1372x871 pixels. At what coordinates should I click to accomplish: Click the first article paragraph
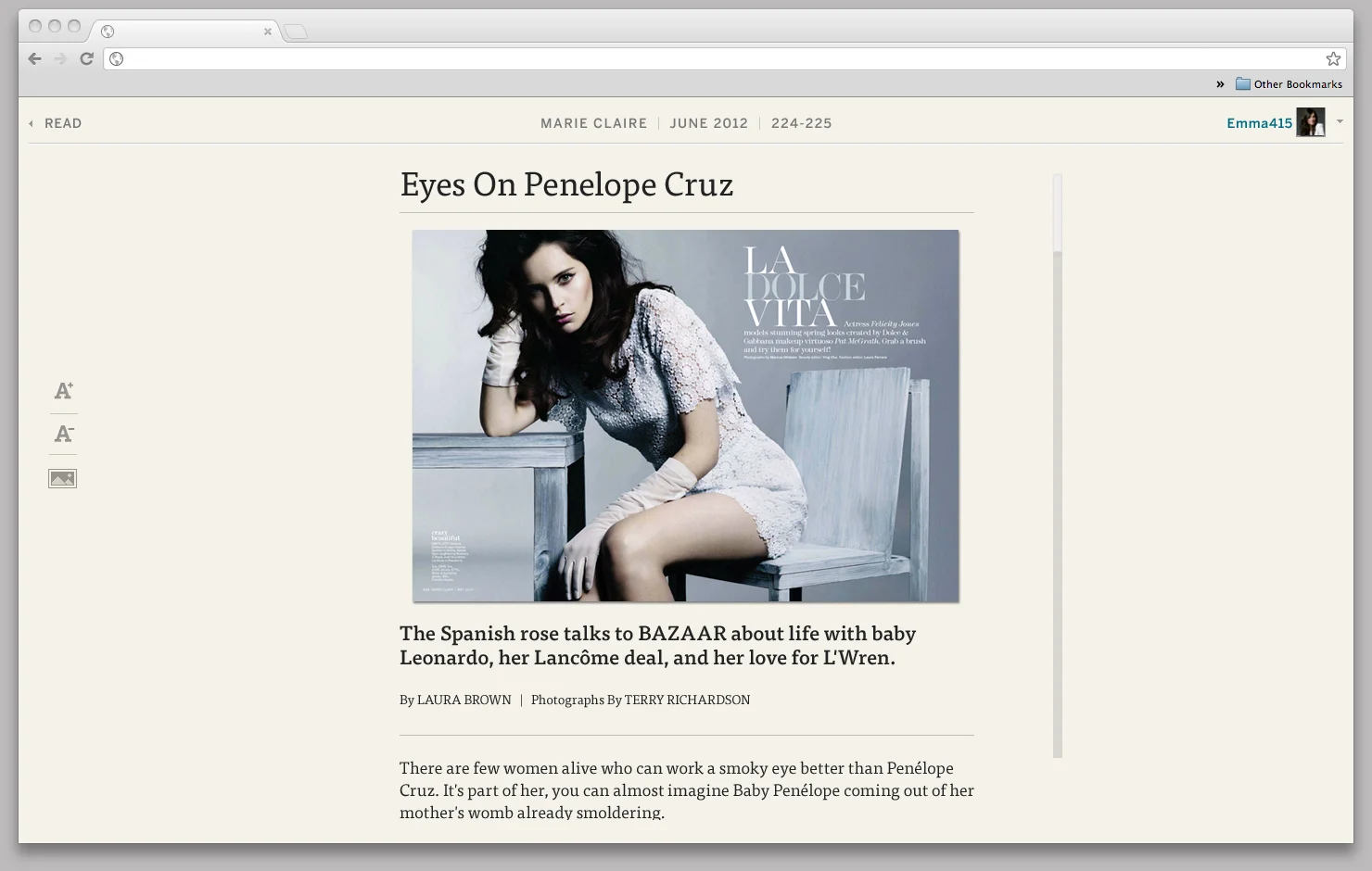[687, 789]
